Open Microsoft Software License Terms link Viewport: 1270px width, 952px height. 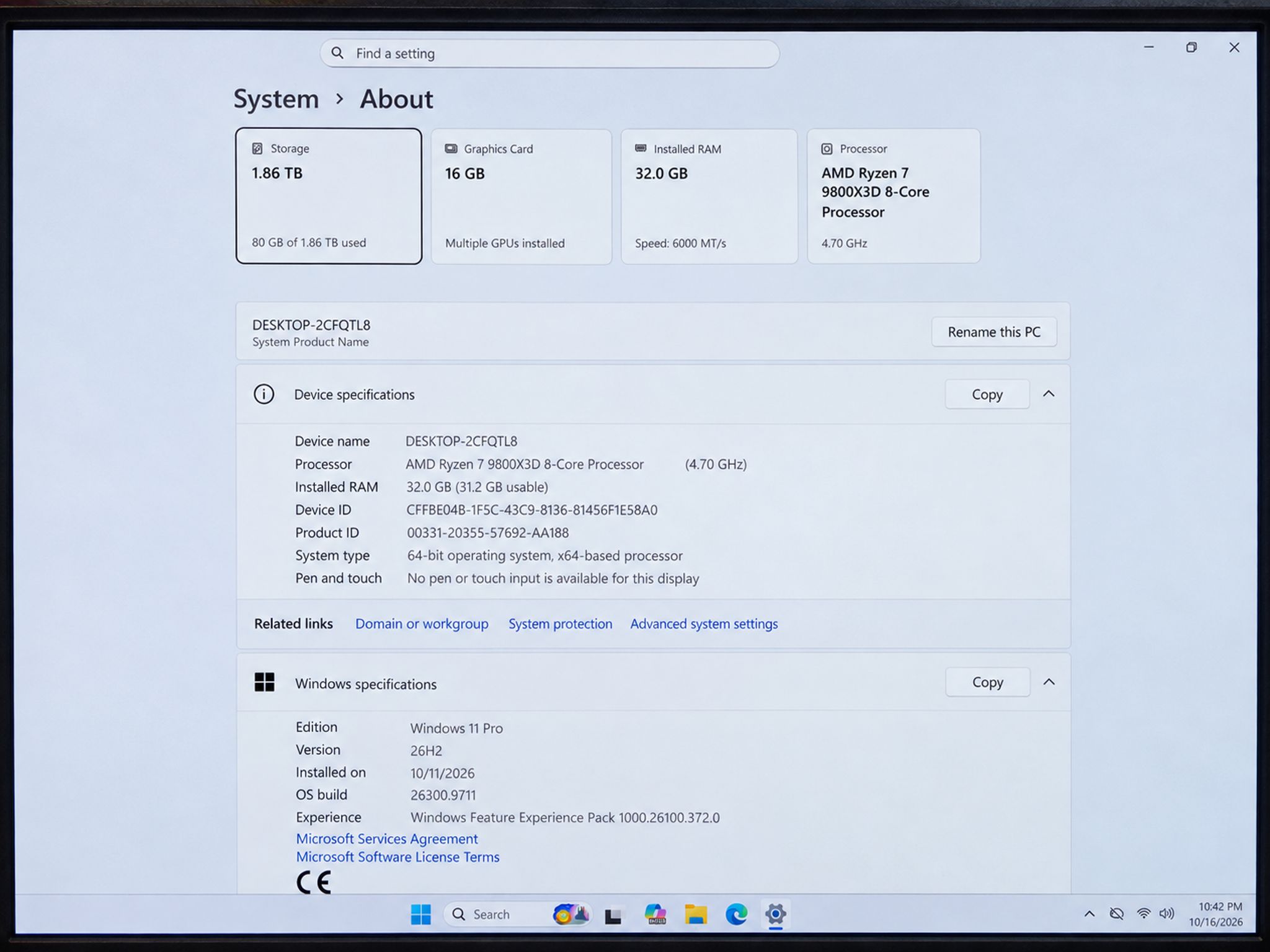[397, 857]
